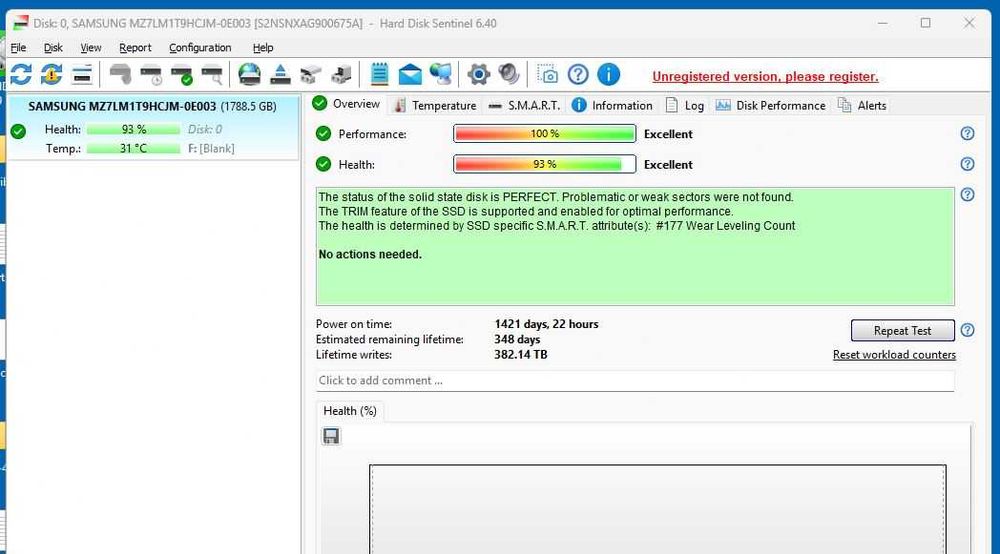
Task: Click the blue Refresh arrows toolbar icon
Action: point(21,75)
